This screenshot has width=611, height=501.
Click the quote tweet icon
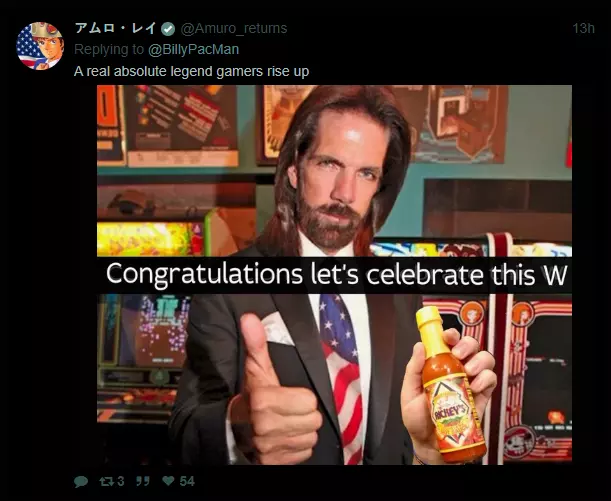143,482
